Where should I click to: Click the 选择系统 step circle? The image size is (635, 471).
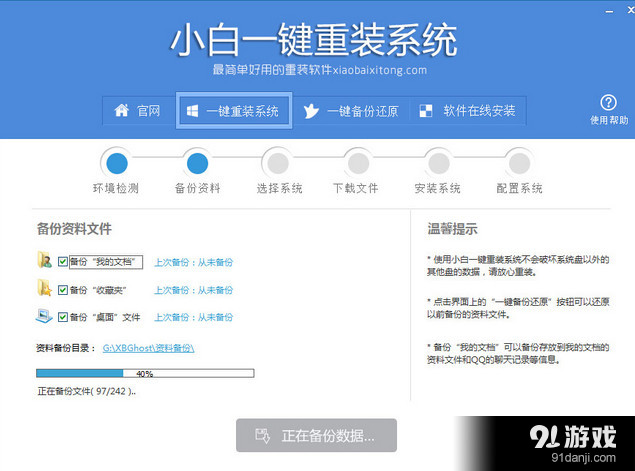[278, 163]
